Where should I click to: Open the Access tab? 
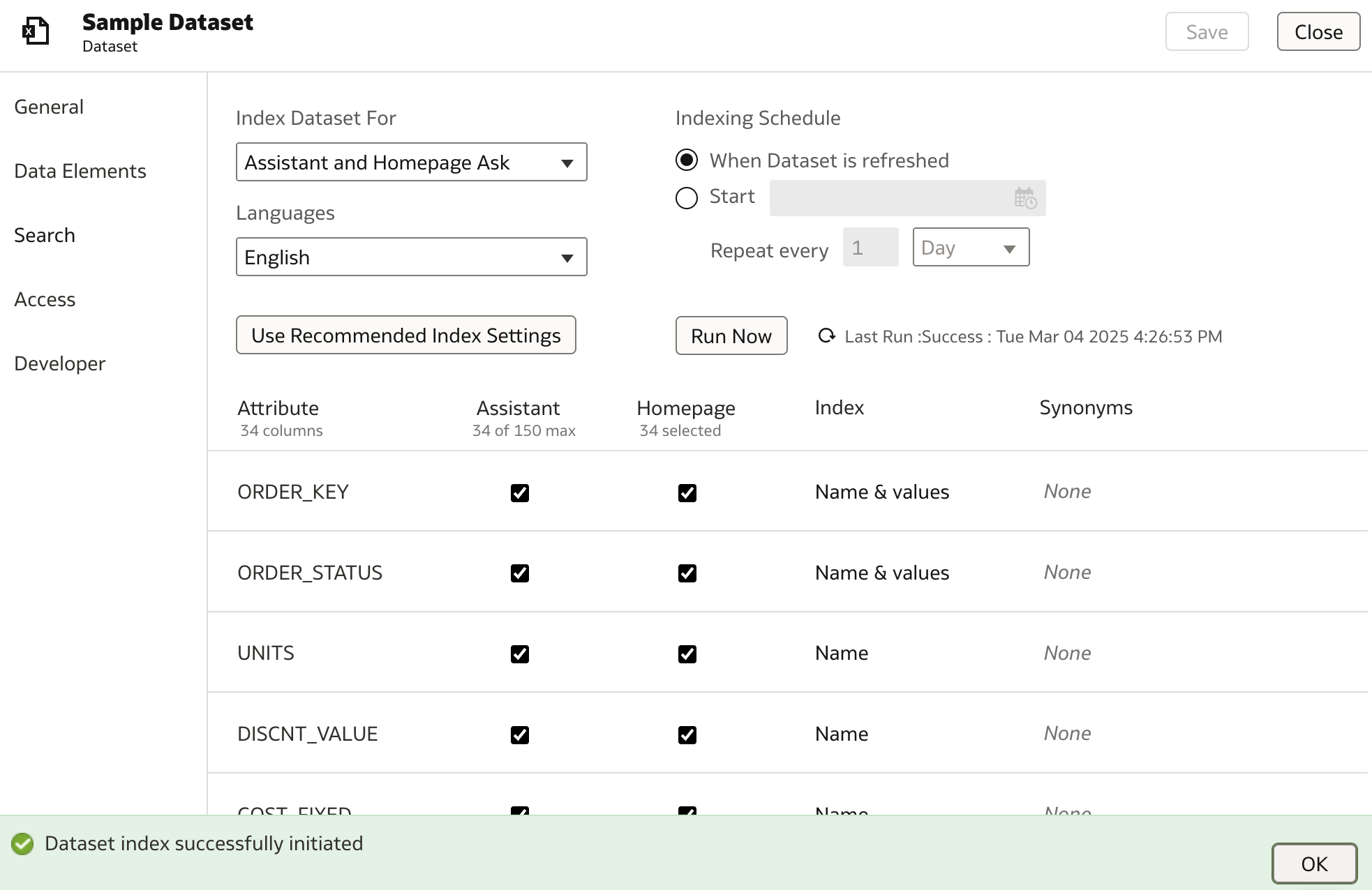[45, 299]
